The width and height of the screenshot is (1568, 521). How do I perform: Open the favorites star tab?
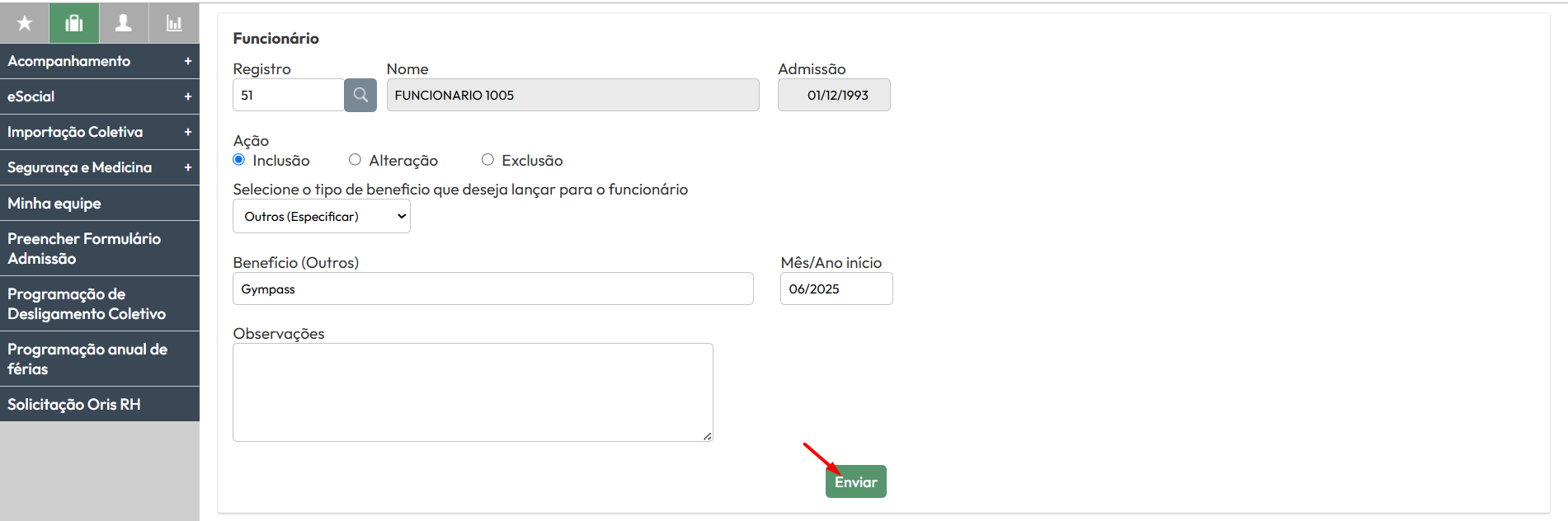pos(25,23)
